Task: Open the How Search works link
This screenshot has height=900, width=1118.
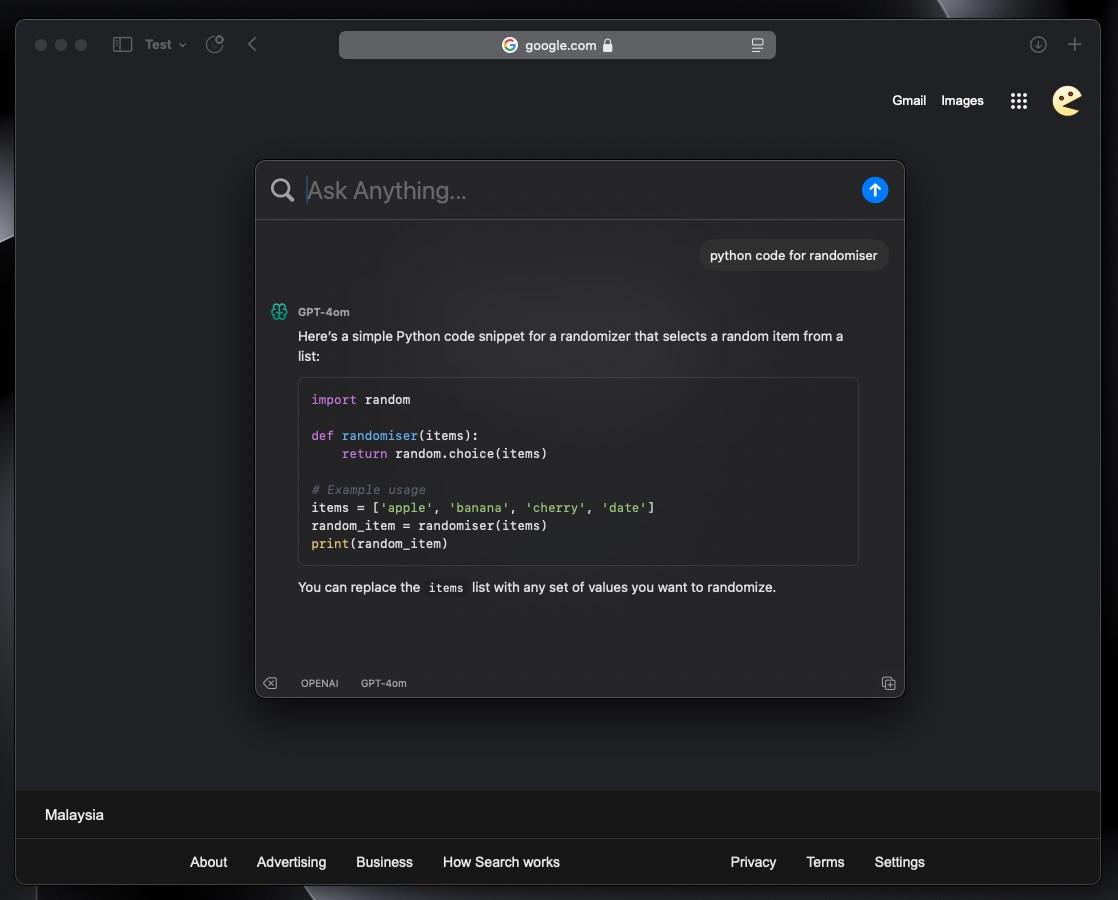Action: coord(501,862)
